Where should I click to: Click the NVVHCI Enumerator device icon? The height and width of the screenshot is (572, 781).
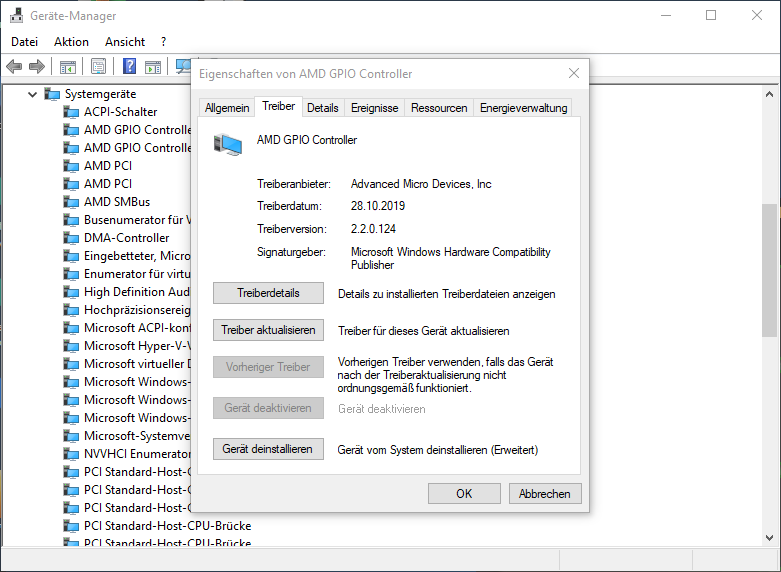(71, 454)
